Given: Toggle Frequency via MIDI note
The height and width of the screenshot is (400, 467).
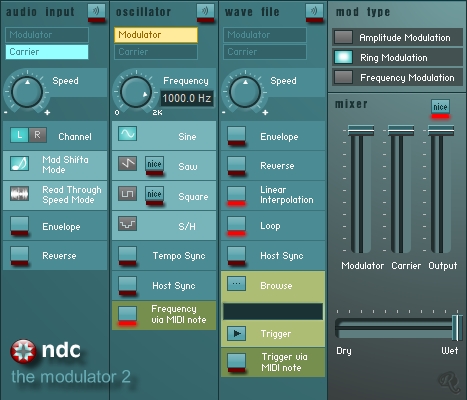Looking at the screenshot, I should 127,316.
